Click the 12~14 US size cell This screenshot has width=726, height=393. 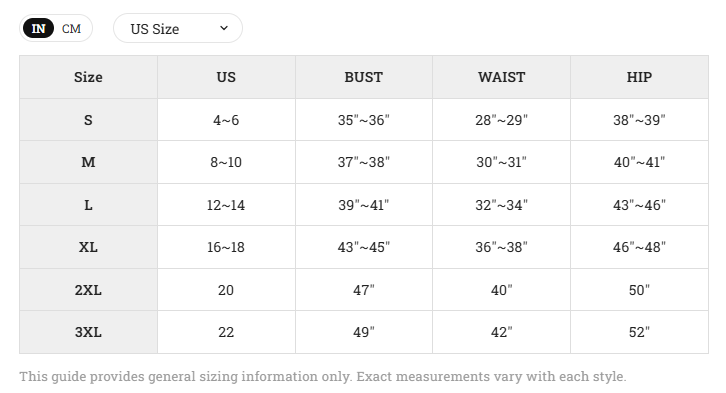(226, 205)
